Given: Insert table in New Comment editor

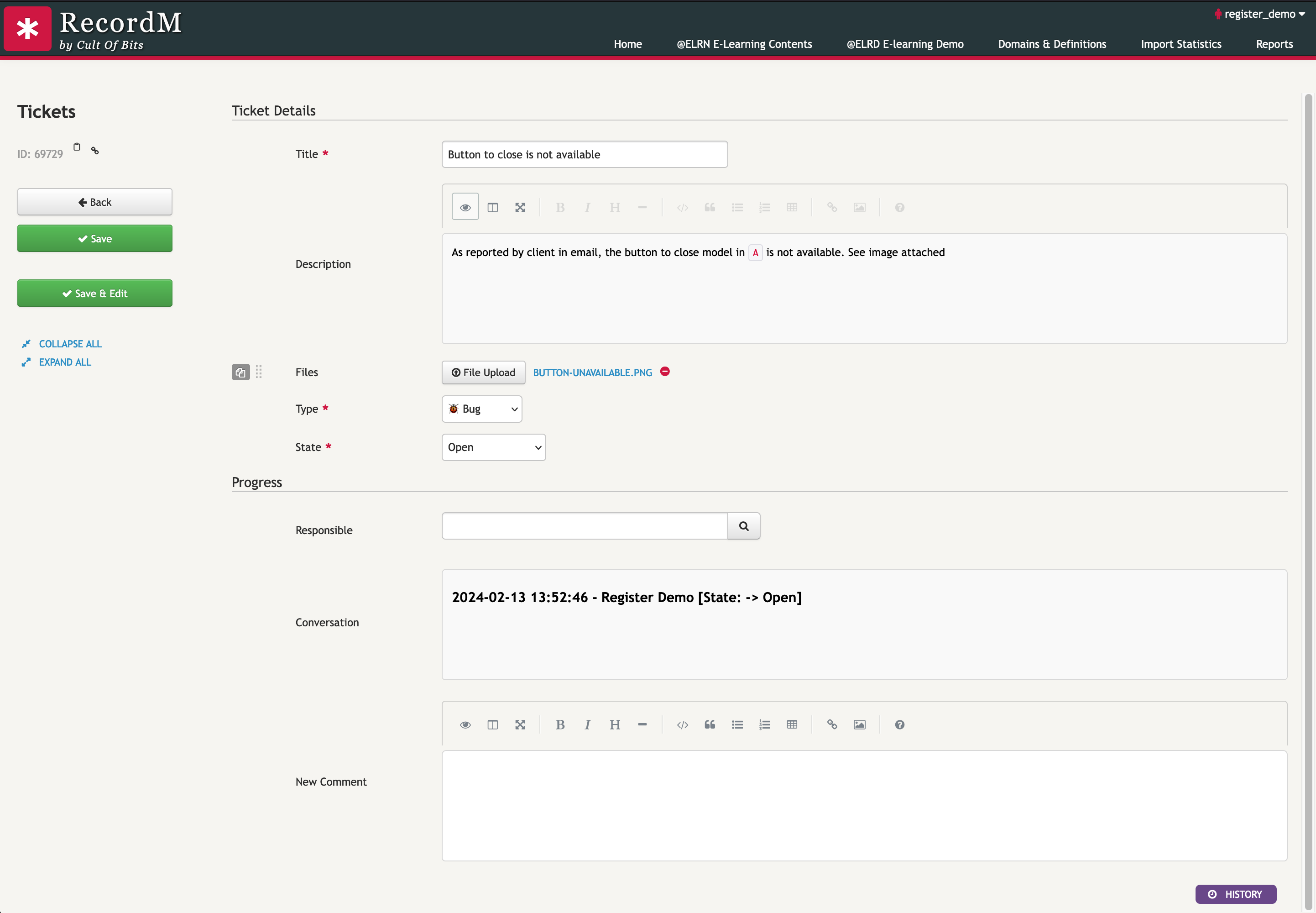Looking at the screenshot, I should (x=792, y=725).
